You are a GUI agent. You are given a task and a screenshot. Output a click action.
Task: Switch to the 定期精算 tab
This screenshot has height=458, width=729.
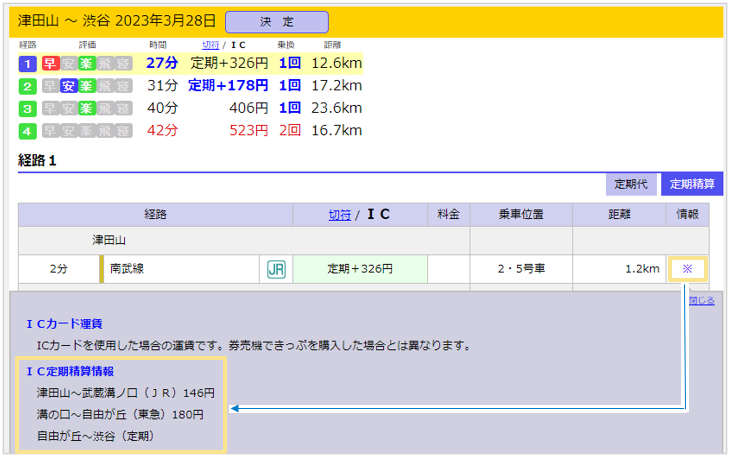point(692,184)
